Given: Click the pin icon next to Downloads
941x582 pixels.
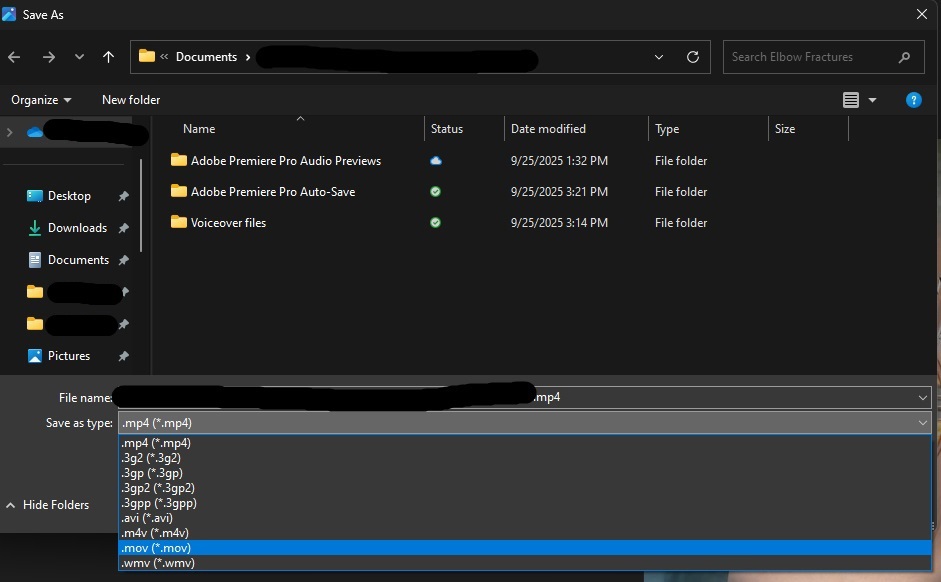Looking at the screenshot, I should 123,228.
